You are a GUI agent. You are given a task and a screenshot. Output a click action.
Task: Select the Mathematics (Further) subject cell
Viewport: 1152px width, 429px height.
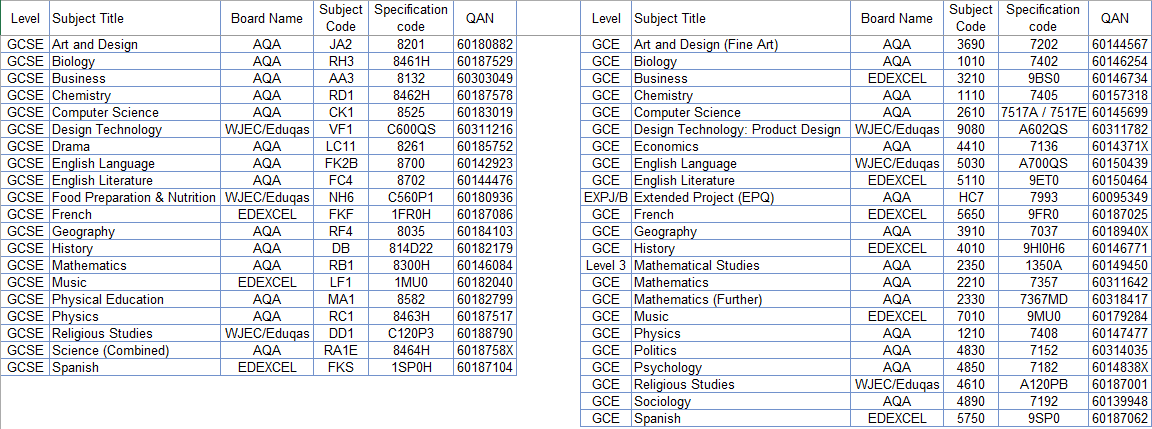(x=741, y=300)
